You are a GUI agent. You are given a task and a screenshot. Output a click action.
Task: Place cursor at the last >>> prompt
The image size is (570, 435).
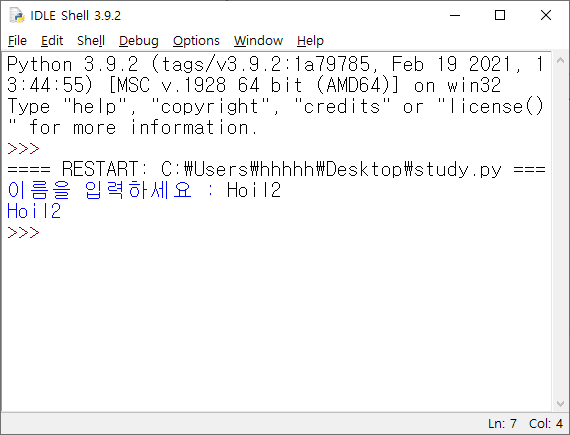coord(24,232)
